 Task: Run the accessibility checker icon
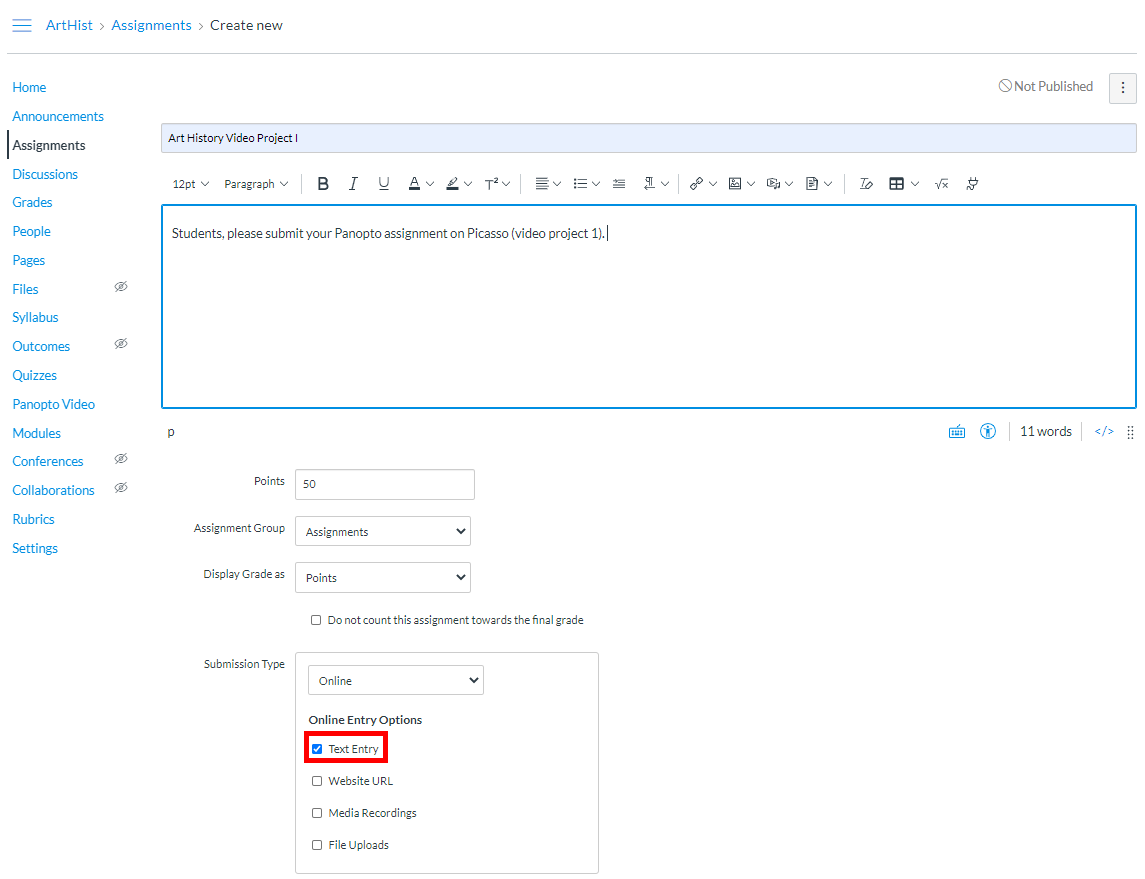988,431
